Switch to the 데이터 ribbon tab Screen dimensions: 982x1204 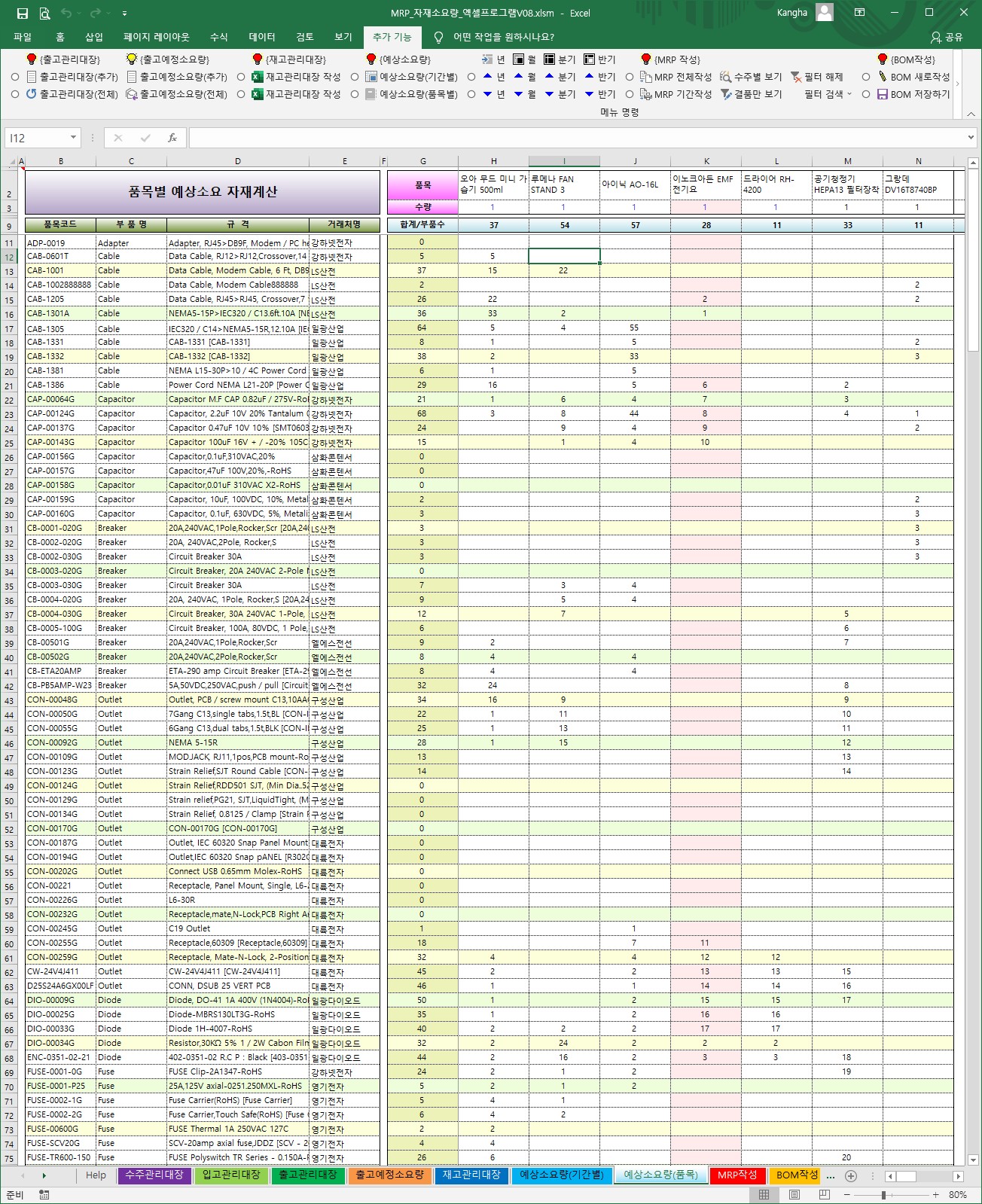click(x=262, y=37)
